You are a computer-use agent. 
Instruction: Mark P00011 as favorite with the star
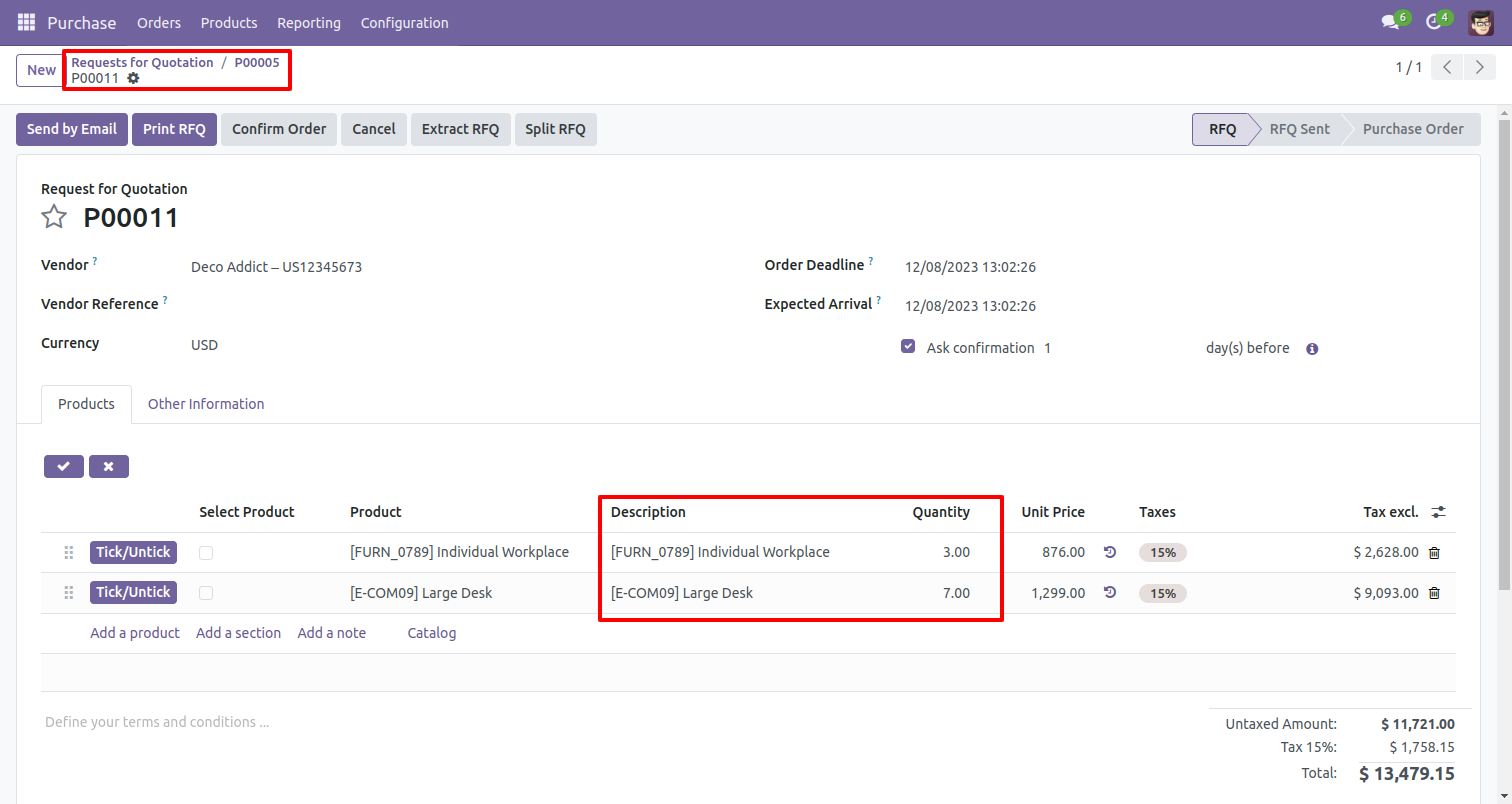pos(54,217)
